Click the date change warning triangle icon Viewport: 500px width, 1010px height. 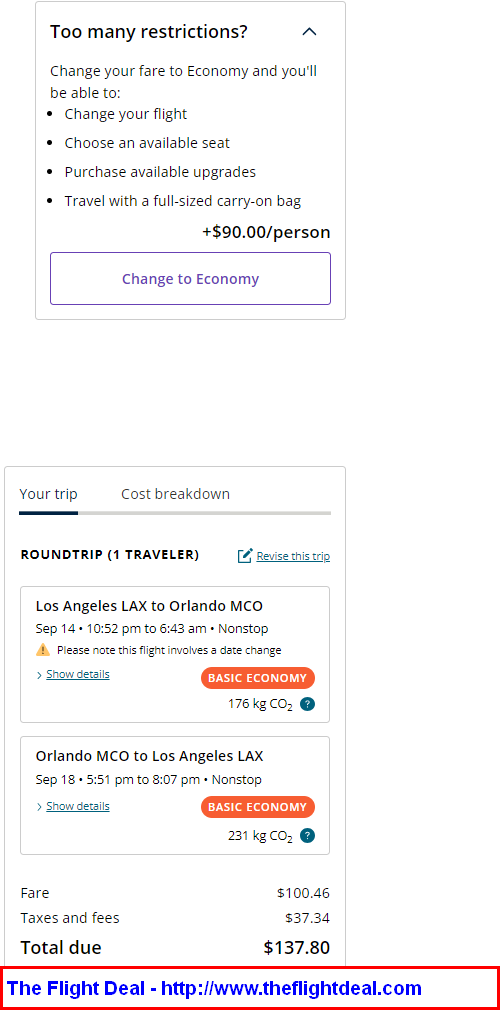(43, 650)
